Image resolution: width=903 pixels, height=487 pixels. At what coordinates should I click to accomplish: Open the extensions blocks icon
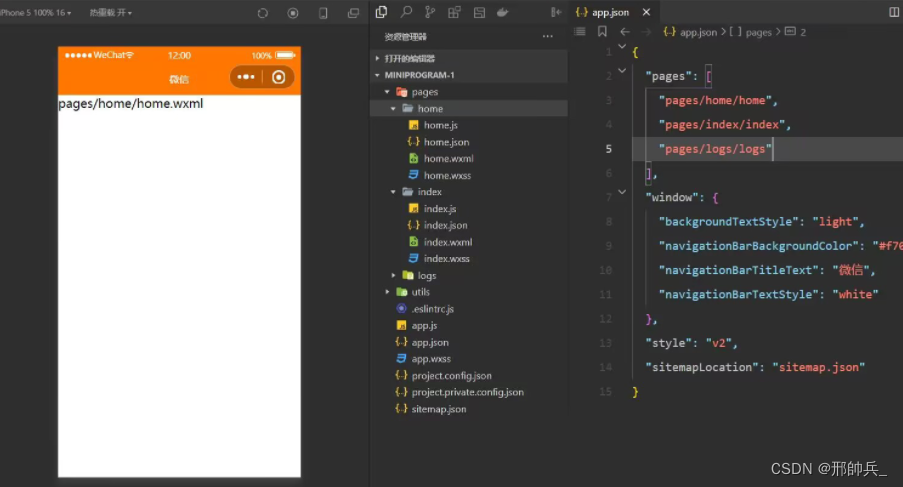(x=454, y=12)
